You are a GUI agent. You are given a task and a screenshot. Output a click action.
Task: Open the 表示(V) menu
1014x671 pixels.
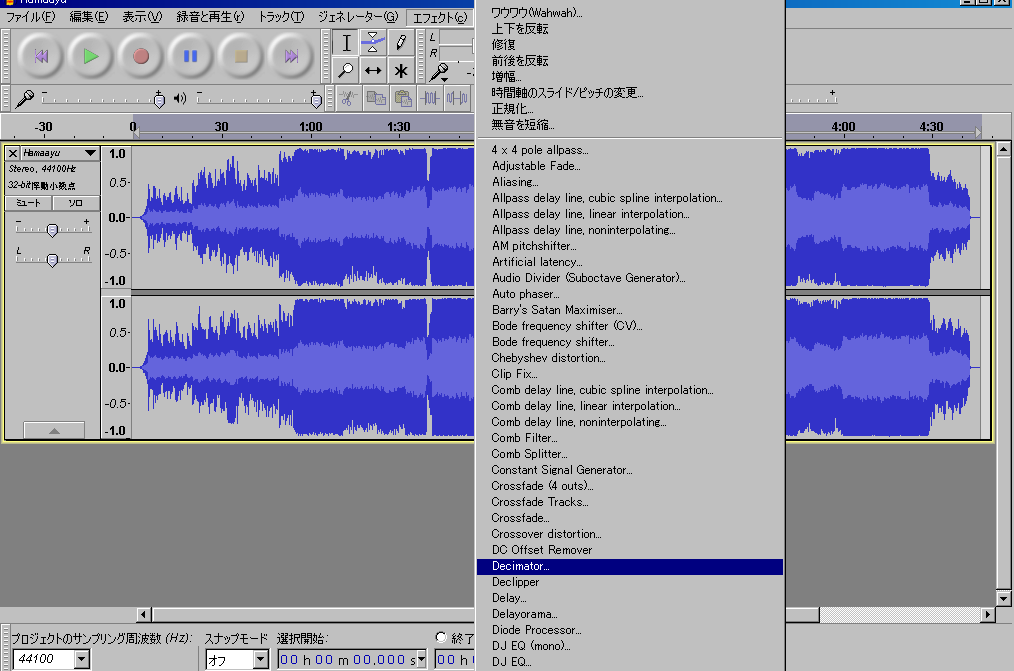click(142, 17)
